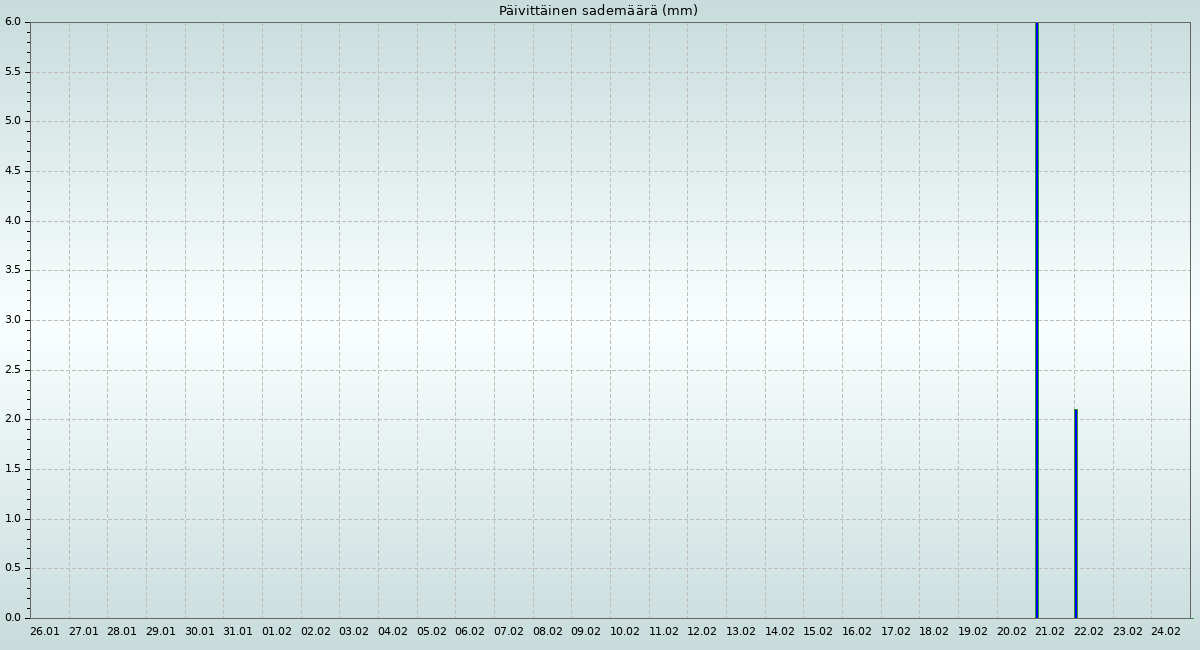Click the short 2.1 mm rainfall bar
The image size is (1200, 650).
pos(1075,513)
